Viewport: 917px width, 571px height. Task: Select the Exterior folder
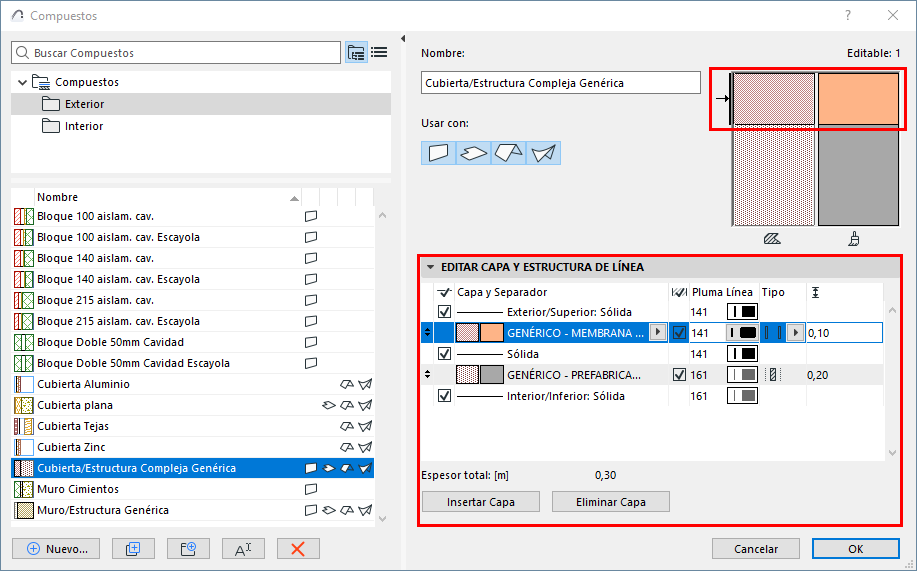coord(201,104)
